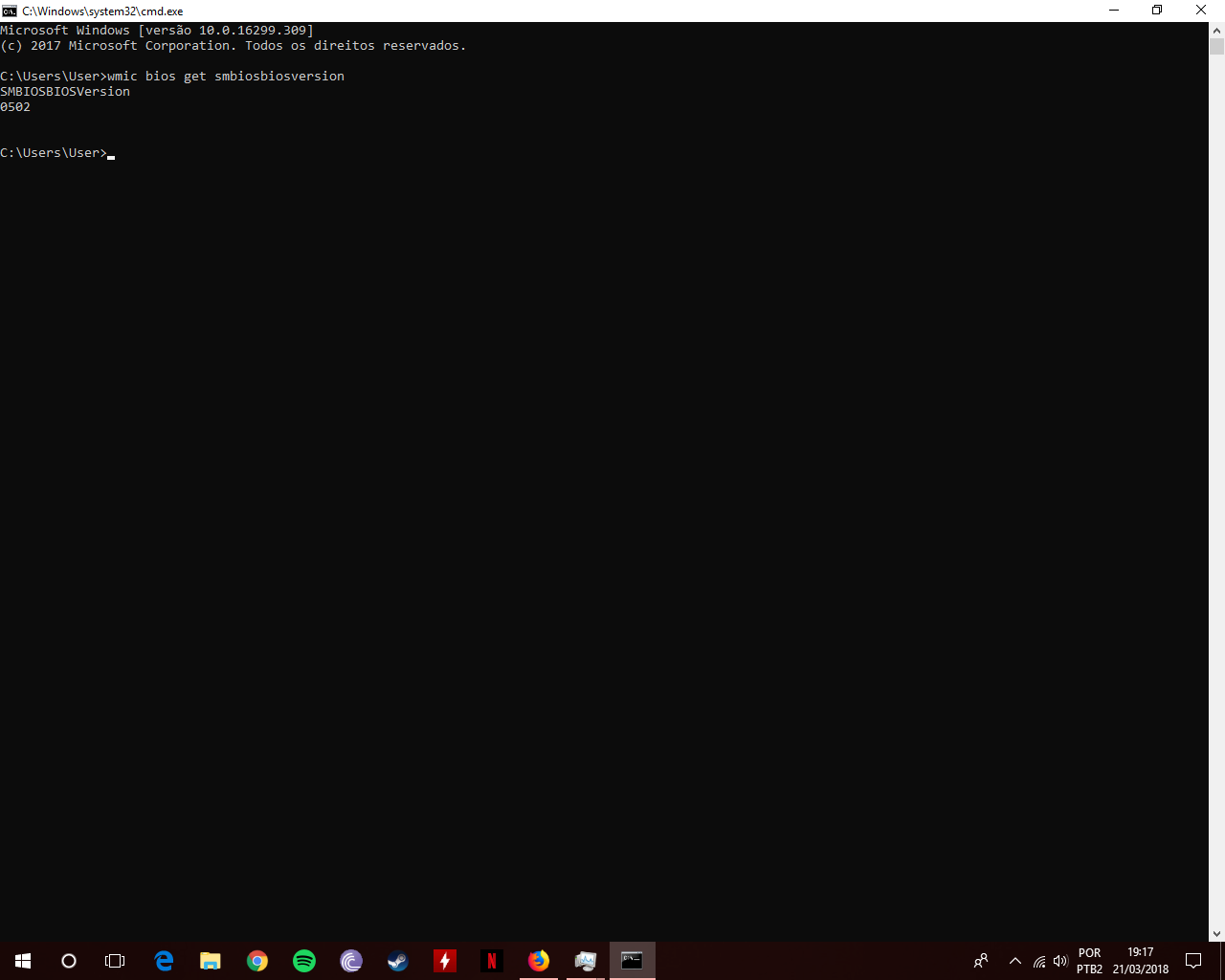Restore down the cmd.exe window
Screen dimensions: 1225x980
[x=1157, y=11]
